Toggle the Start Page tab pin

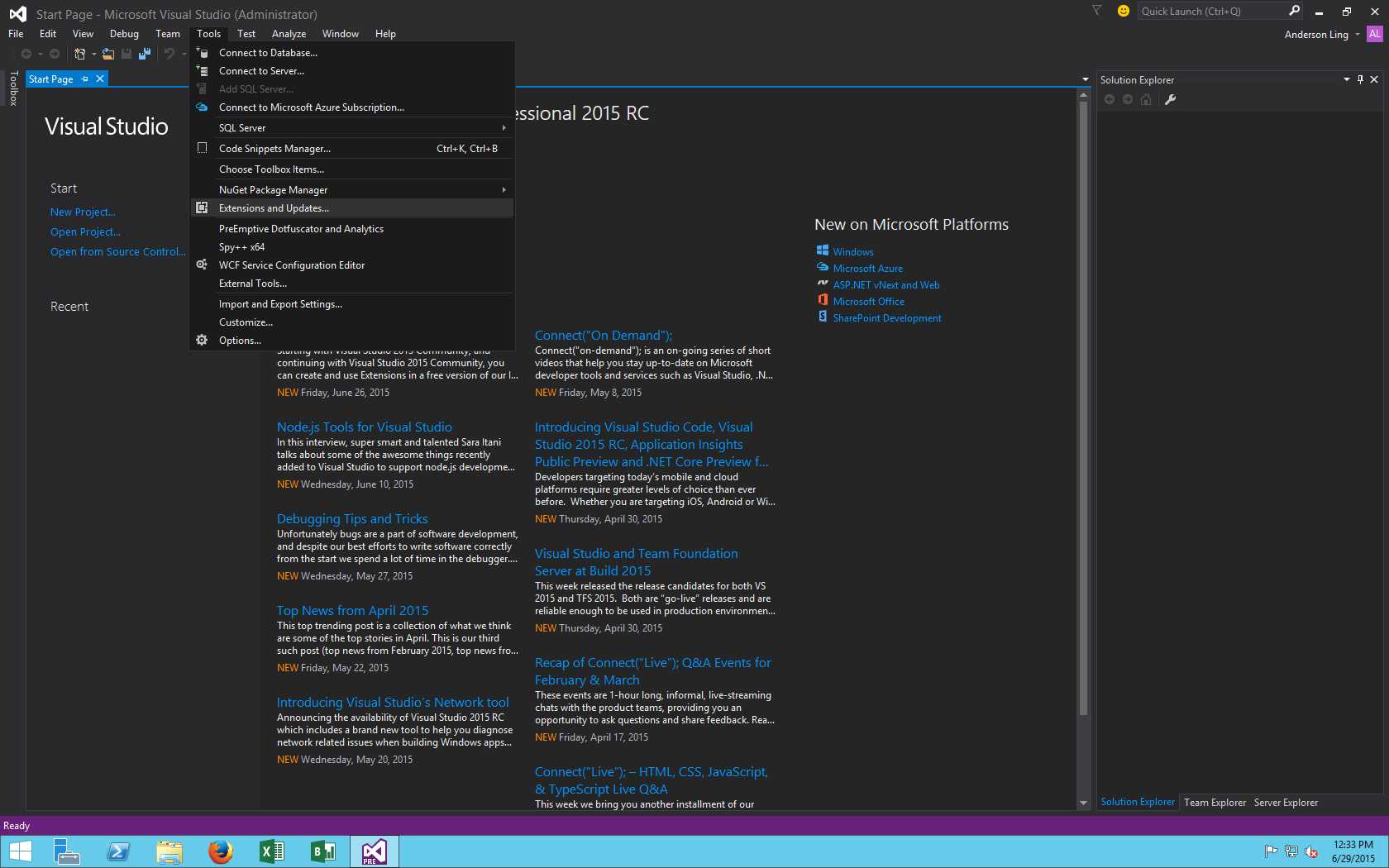tap(85, 79)
